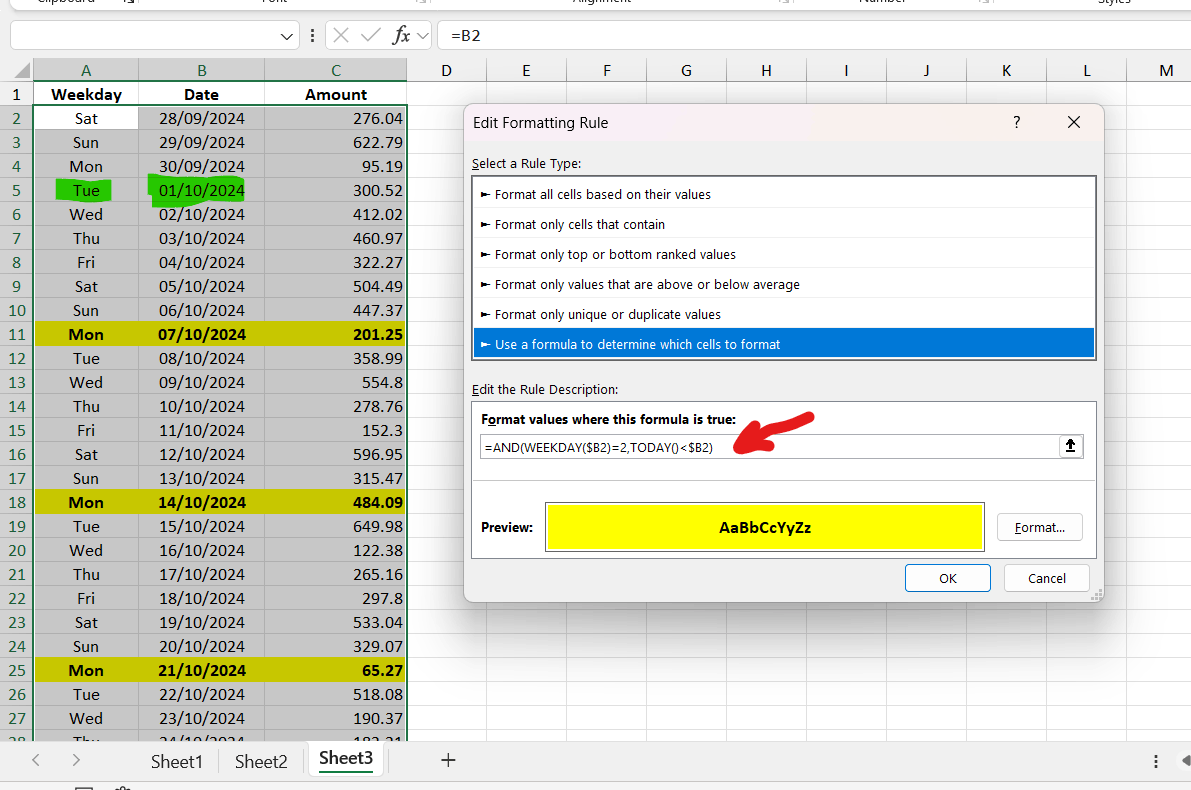Close the Edit Formatting Rule dialog
Image resolution: width=1191 pixels, height=790 pixels.
pos(1073,122)
